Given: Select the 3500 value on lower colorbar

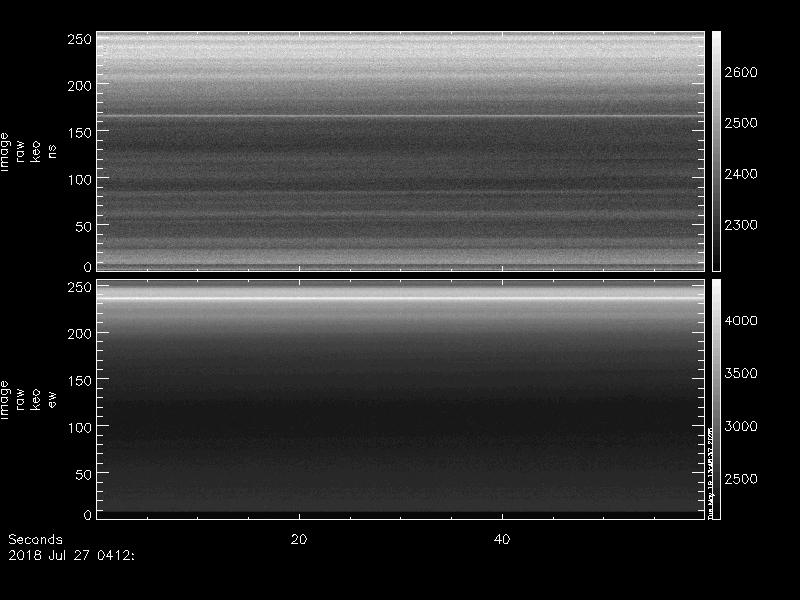Looking at the screenshot, I should [741, 373].
